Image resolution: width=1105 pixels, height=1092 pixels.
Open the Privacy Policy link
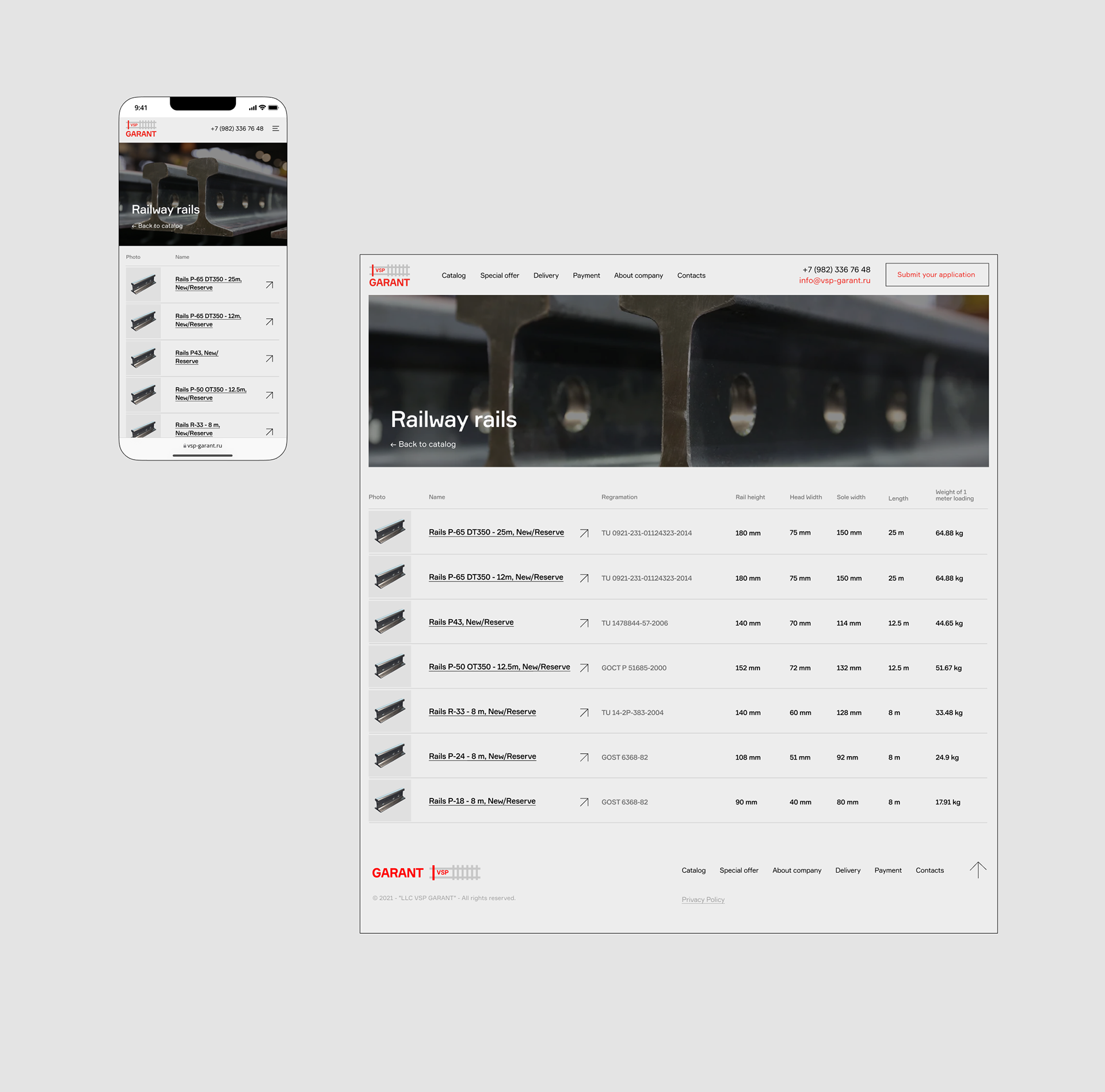pos(703,900)
